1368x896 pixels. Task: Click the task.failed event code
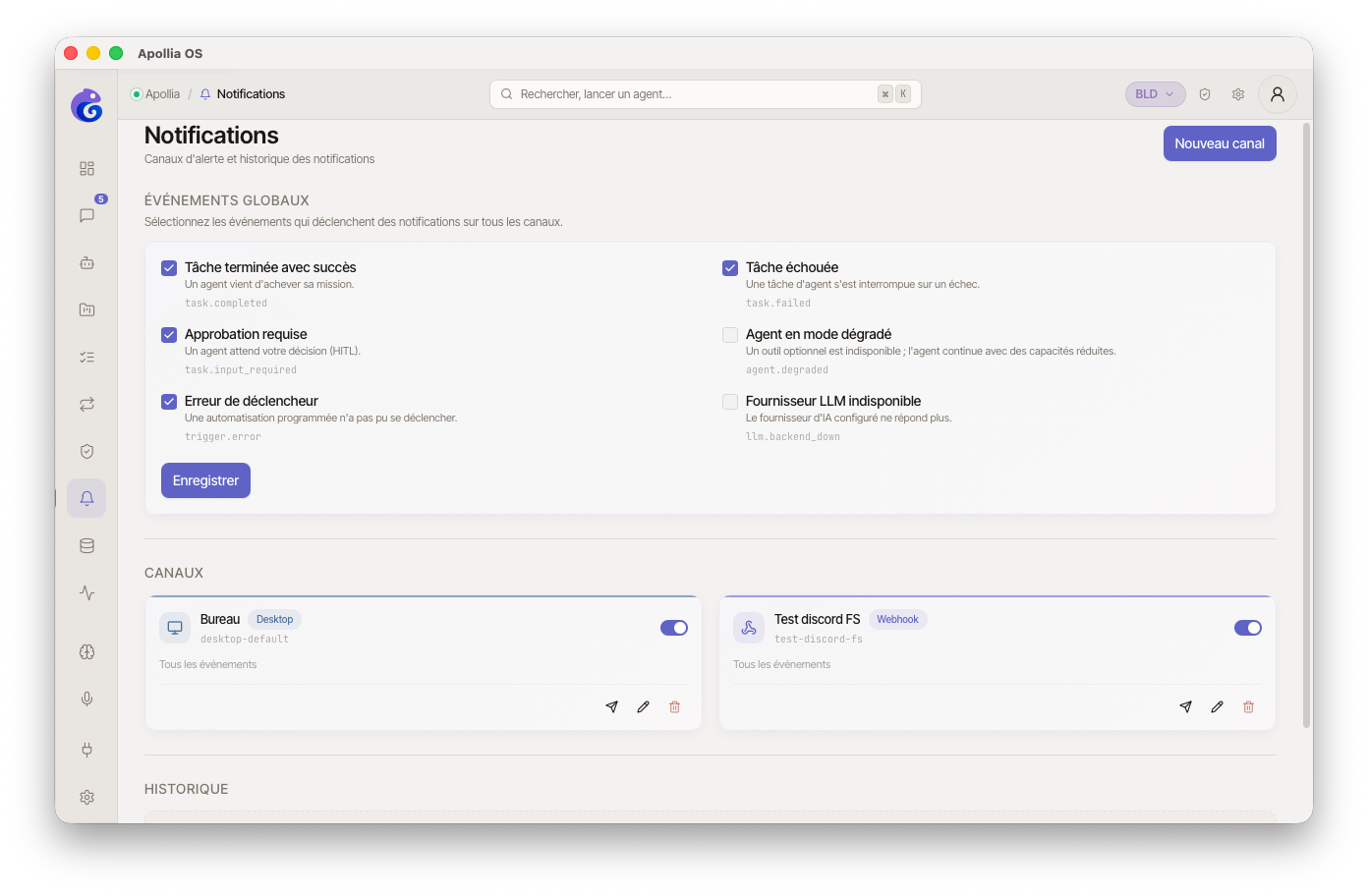[x=778, y=304]
